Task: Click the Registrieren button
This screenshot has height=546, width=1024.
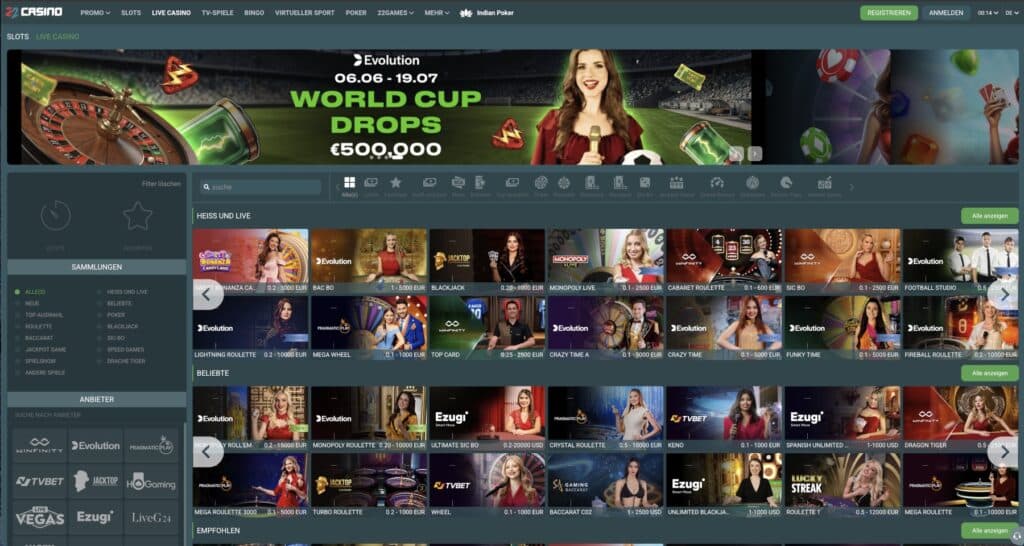Action: coord(889,13)
